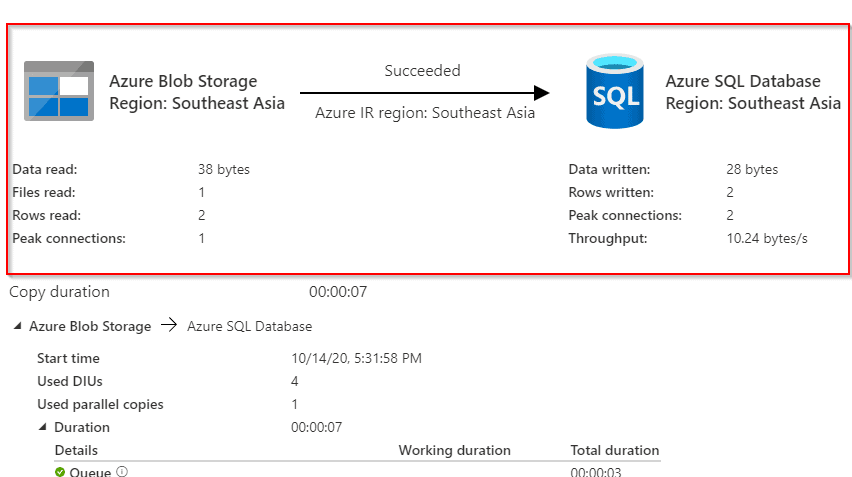Screen dimensions: 852x477
Task: Click the Used DIUs value 4
Action: [295, 381]
